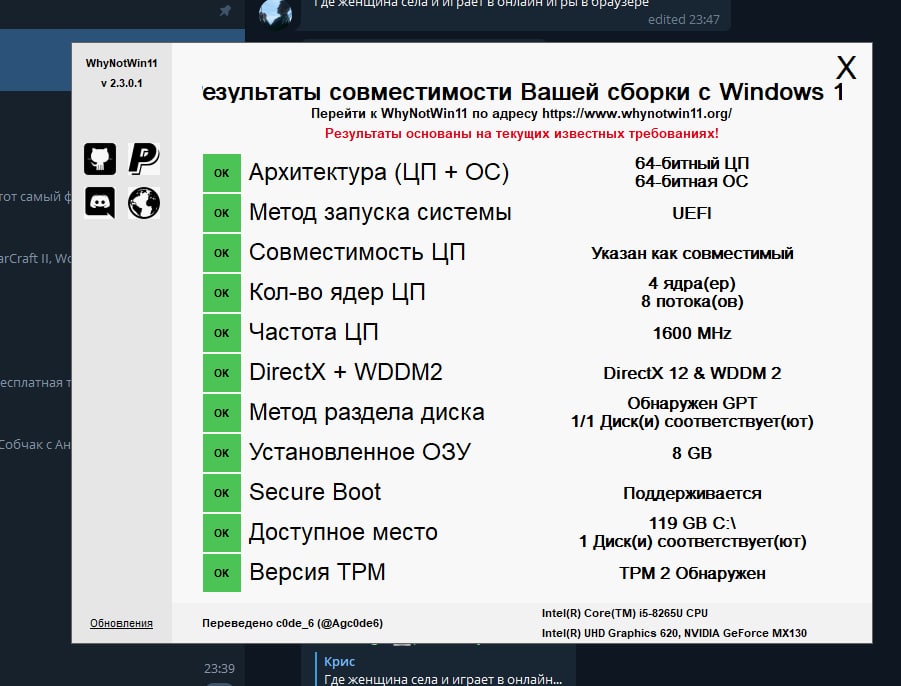The width and height of the screenshot is (901, 686).
Task: Select the Частота ЦП label
Action: (314, 332)
